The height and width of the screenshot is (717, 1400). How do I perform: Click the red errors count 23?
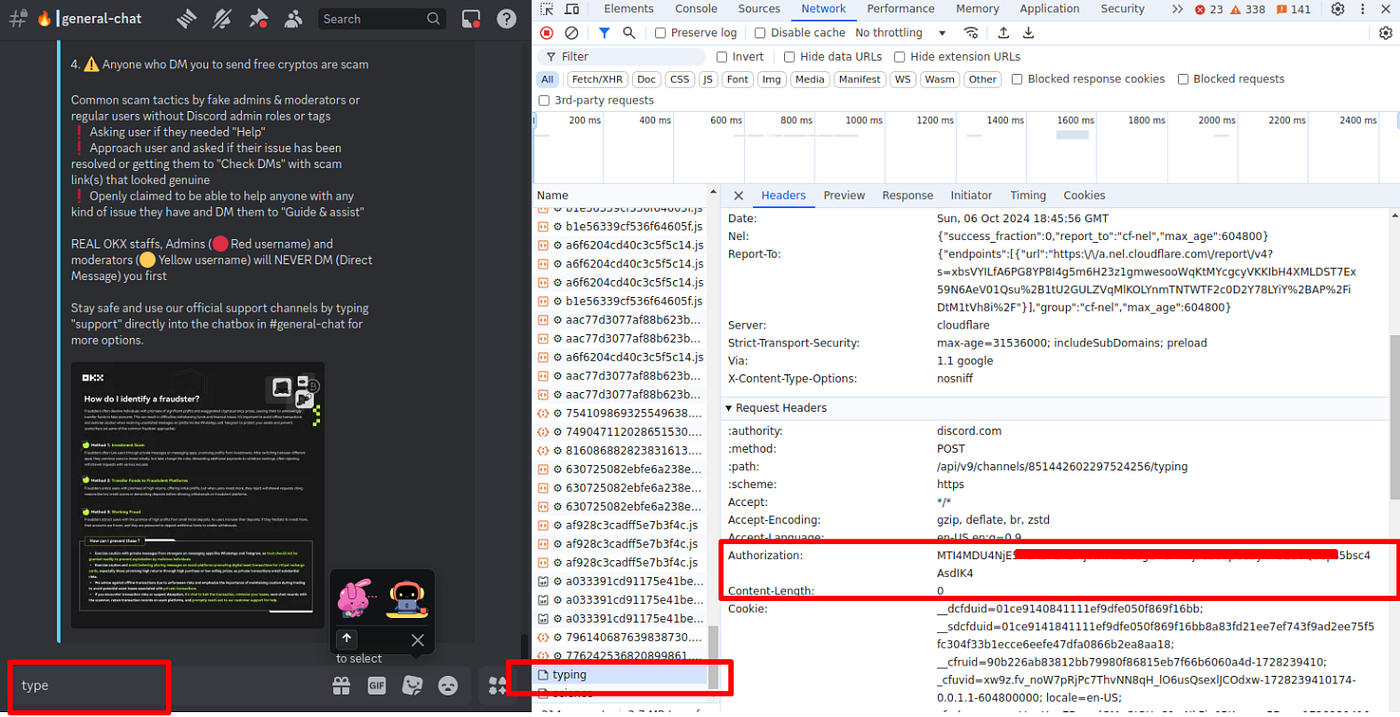(1209, 9)
